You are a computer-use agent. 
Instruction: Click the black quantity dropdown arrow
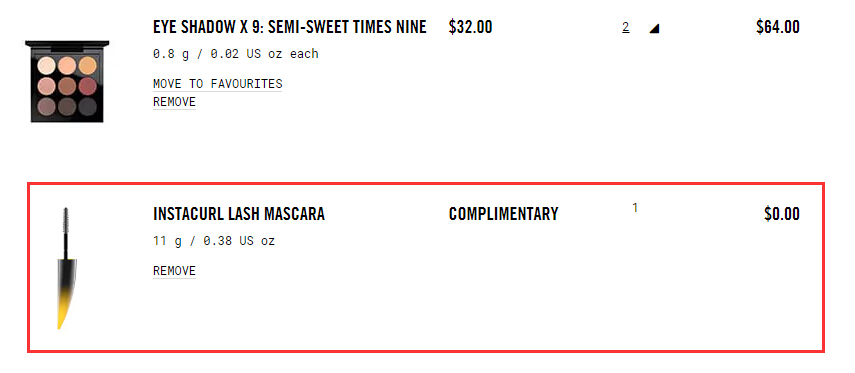coord(654,28)
